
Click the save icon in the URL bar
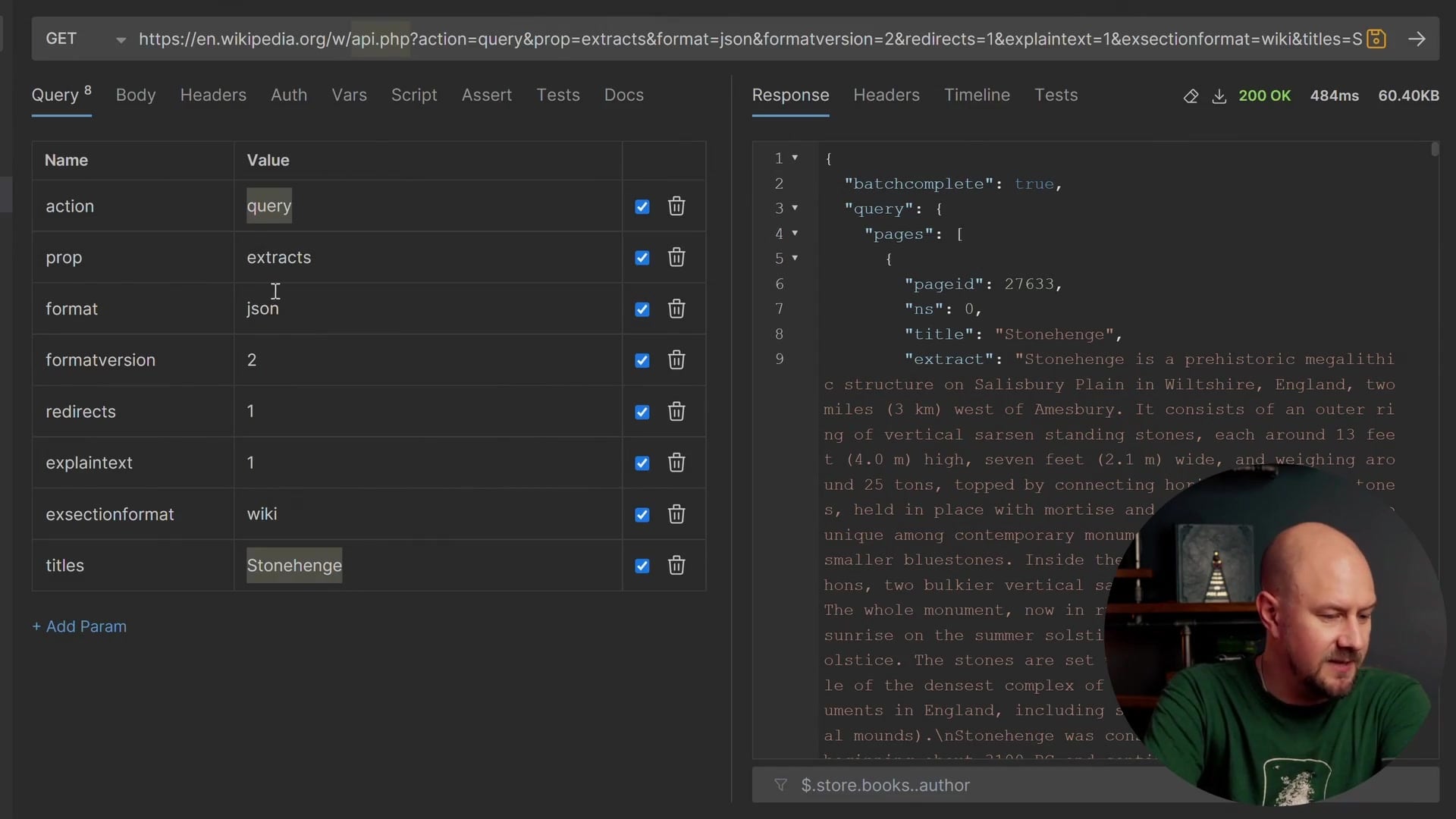pyautogui.click(x=1376, y=39)
